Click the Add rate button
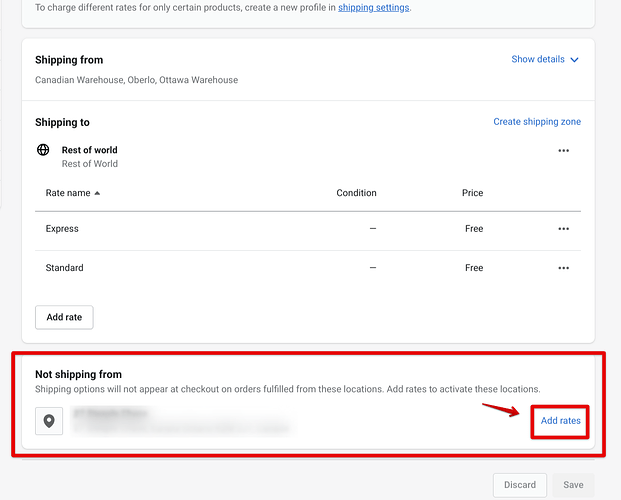621x500 pixels. pyautogui.click(x=64, y=317)
